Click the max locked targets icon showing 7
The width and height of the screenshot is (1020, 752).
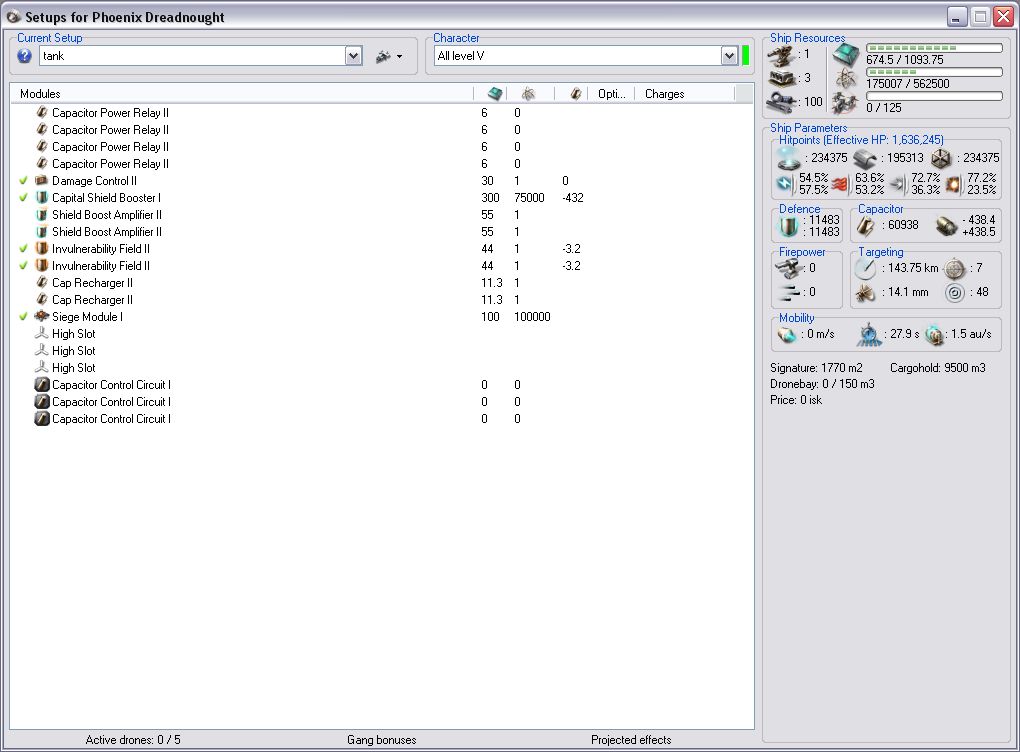point(954,268)
